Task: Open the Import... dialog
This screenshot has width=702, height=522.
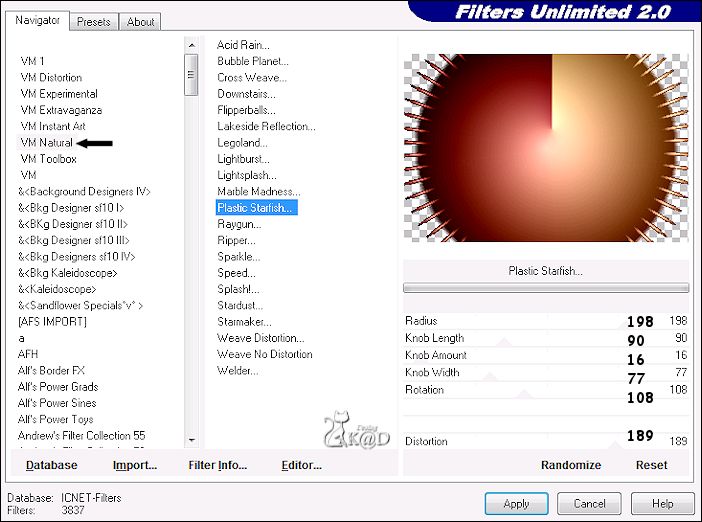Action: tap(135, 465)
